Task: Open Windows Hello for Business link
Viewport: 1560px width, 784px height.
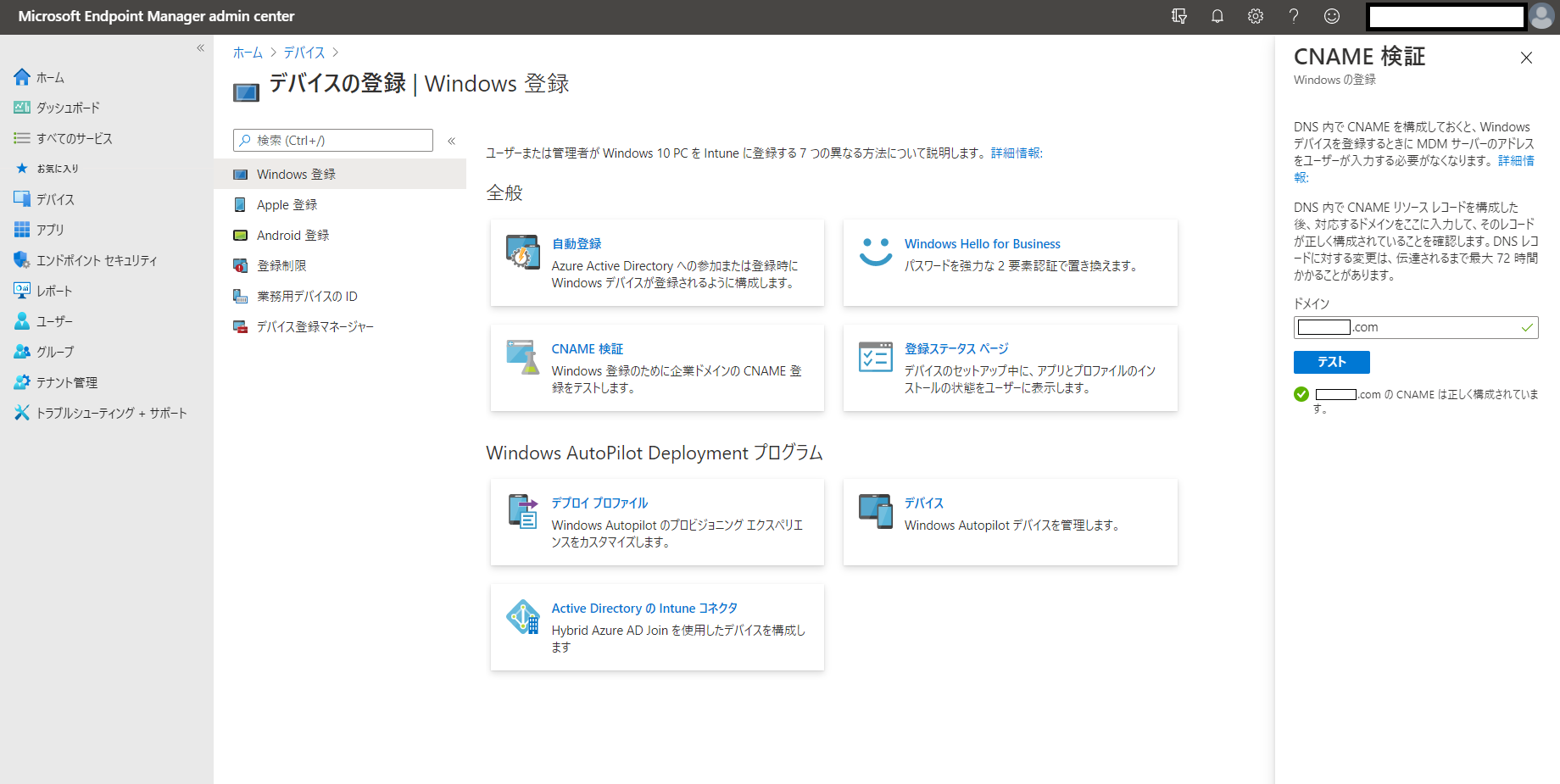Action: pyautogui.click(x=982, y=244)
